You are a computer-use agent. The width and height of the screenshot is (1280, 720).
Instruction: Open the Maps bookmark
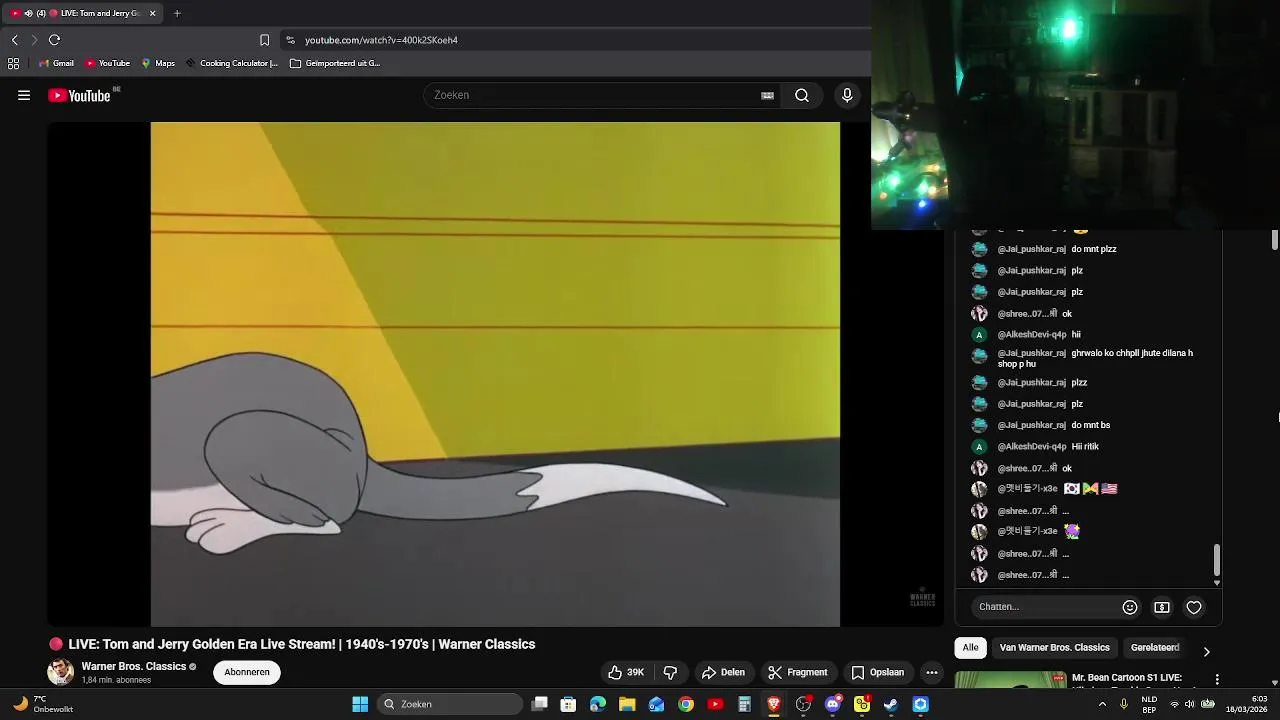tap(158, 63)
